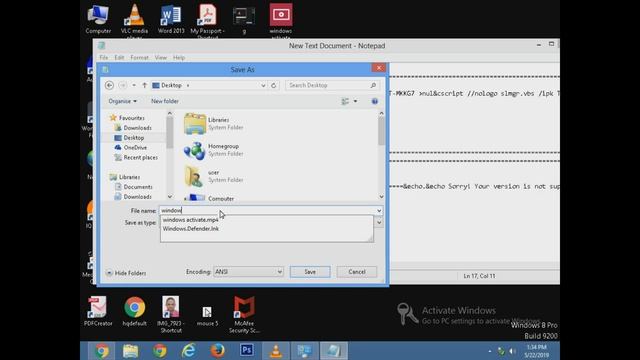The image size is (640, 360).
Task: Open Internet Explorer in taskbar
Action: click(189, 351)
